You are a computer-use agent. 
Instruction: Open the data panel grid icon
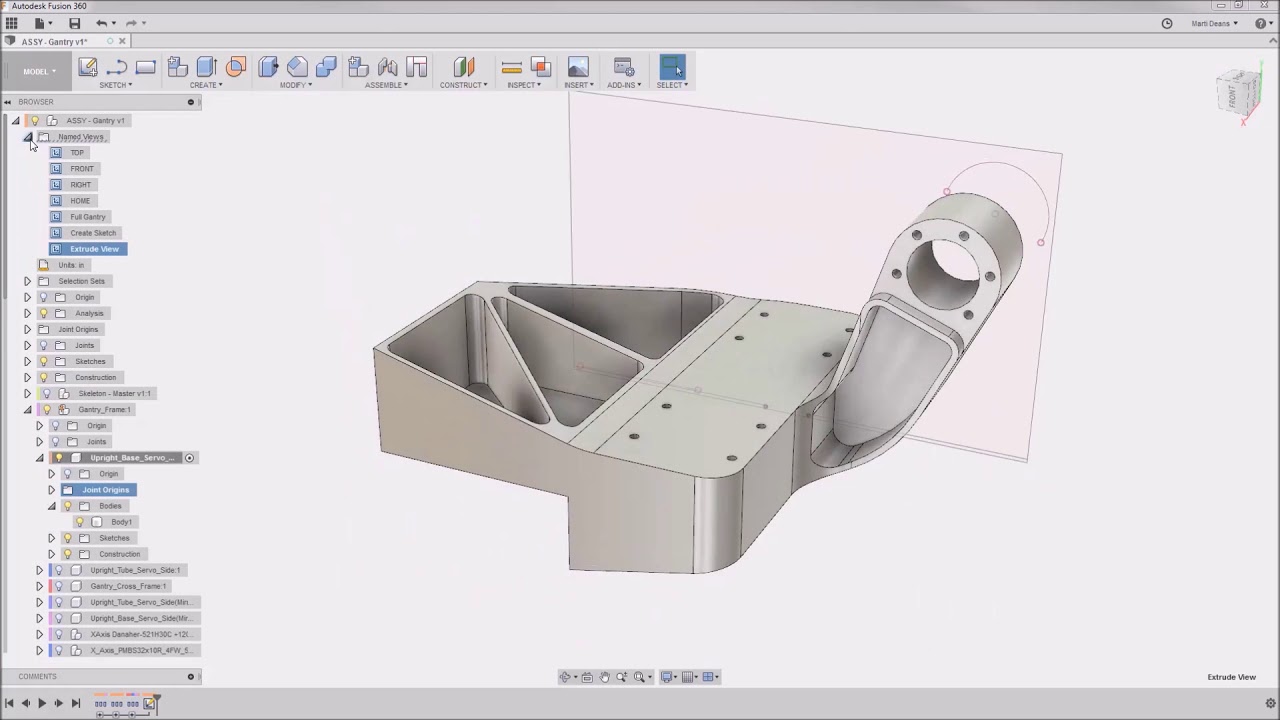[12, 23]
